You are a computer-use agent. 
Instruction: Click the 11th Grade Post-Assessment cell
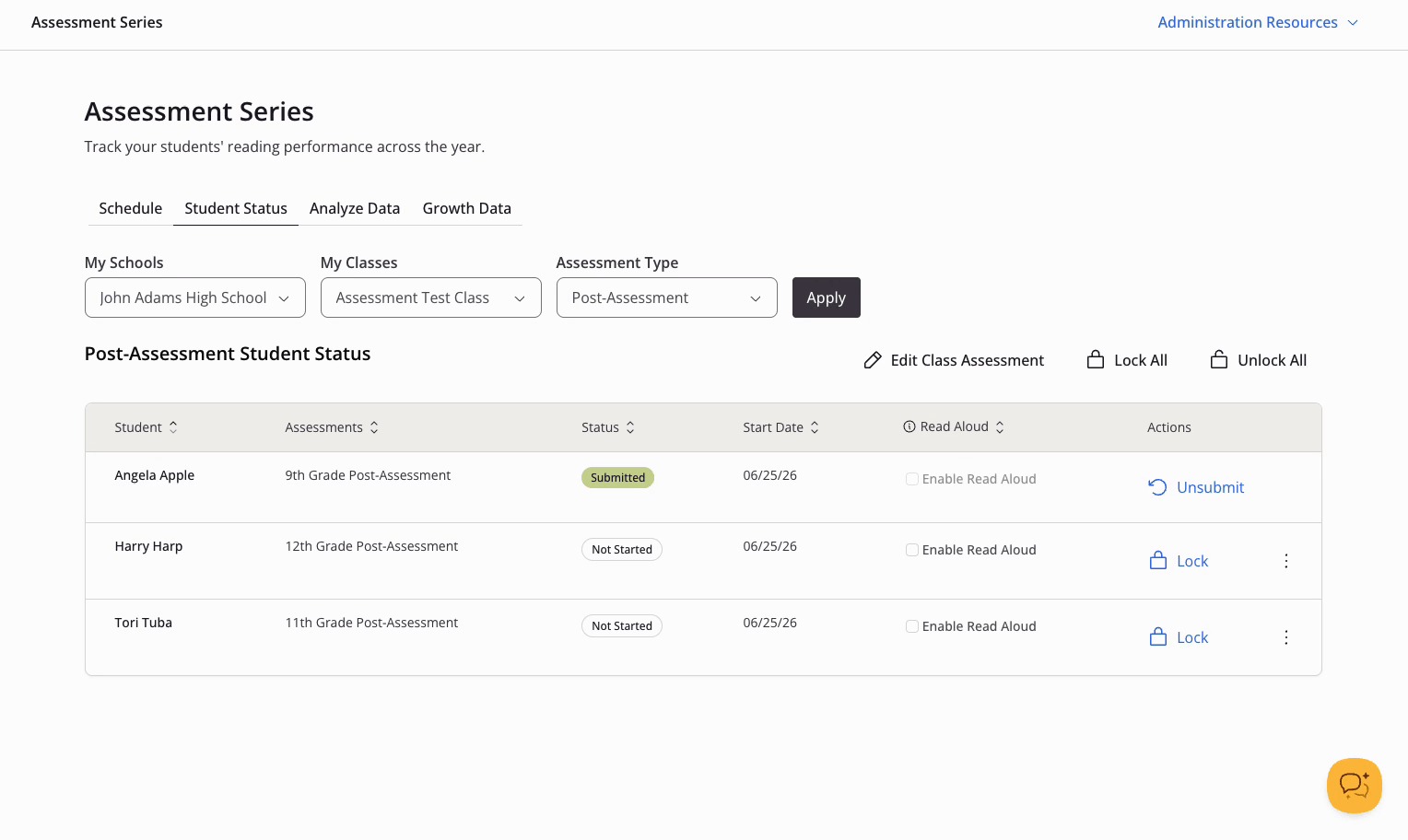pyautogui.click(x=371, y=623)
